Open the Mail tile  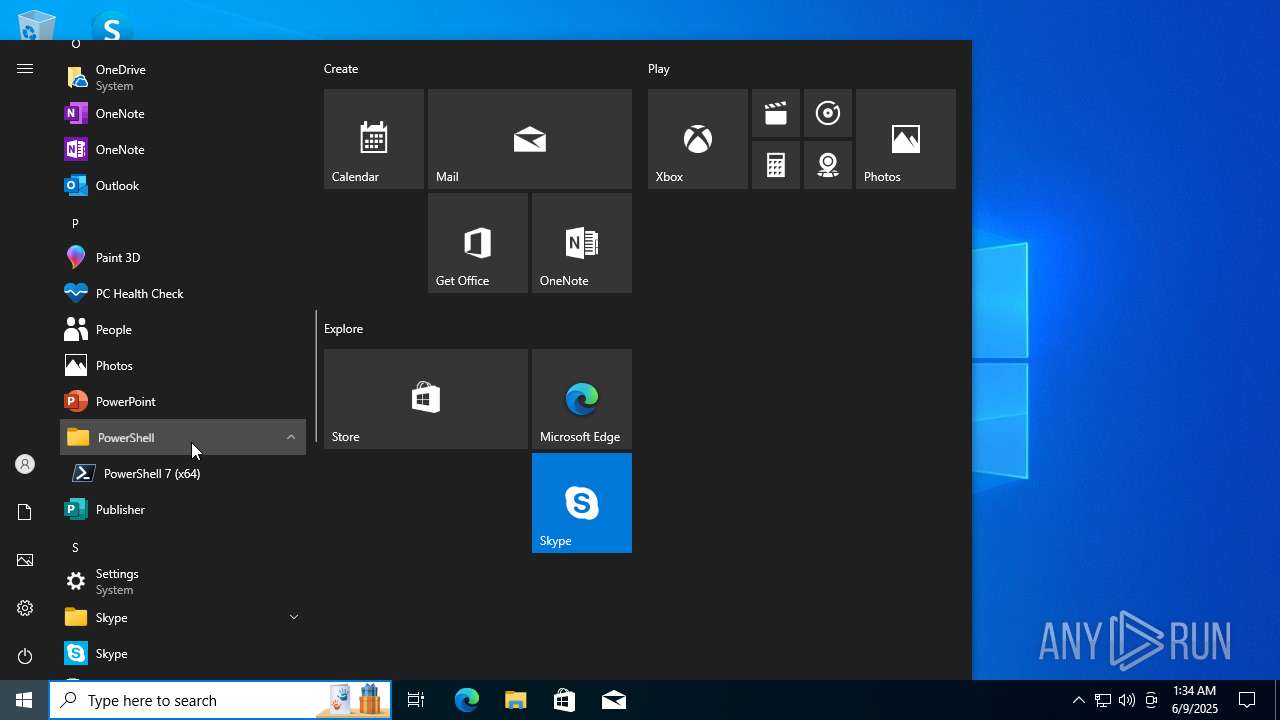tap(530, 139)
